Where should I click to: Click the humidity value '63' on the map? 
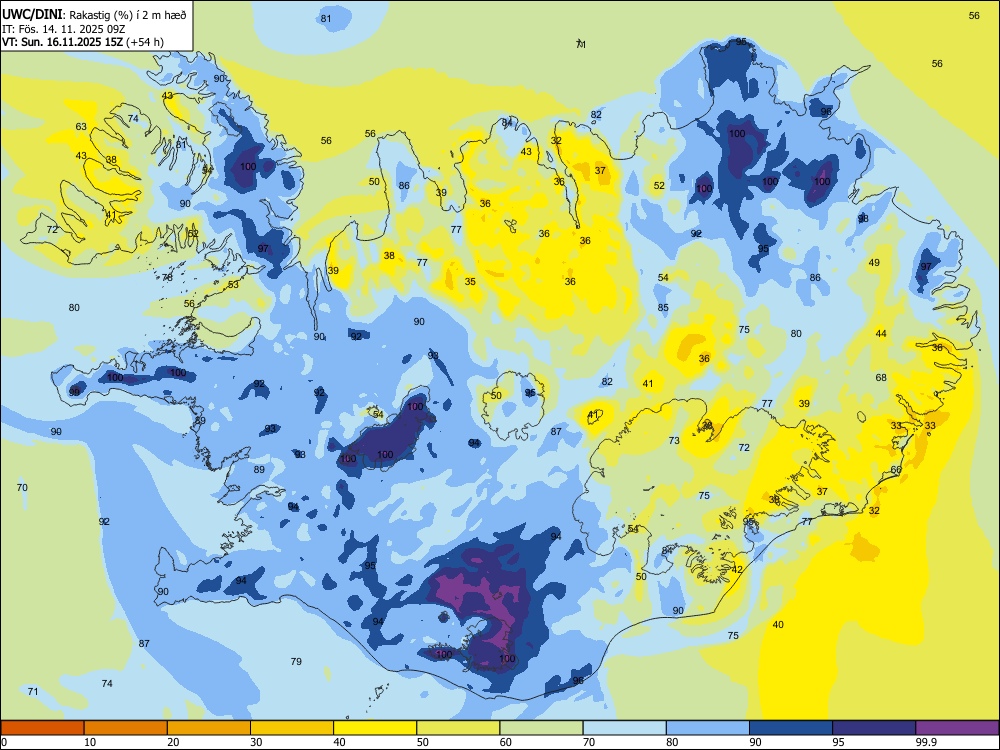(x=81, y=127)
